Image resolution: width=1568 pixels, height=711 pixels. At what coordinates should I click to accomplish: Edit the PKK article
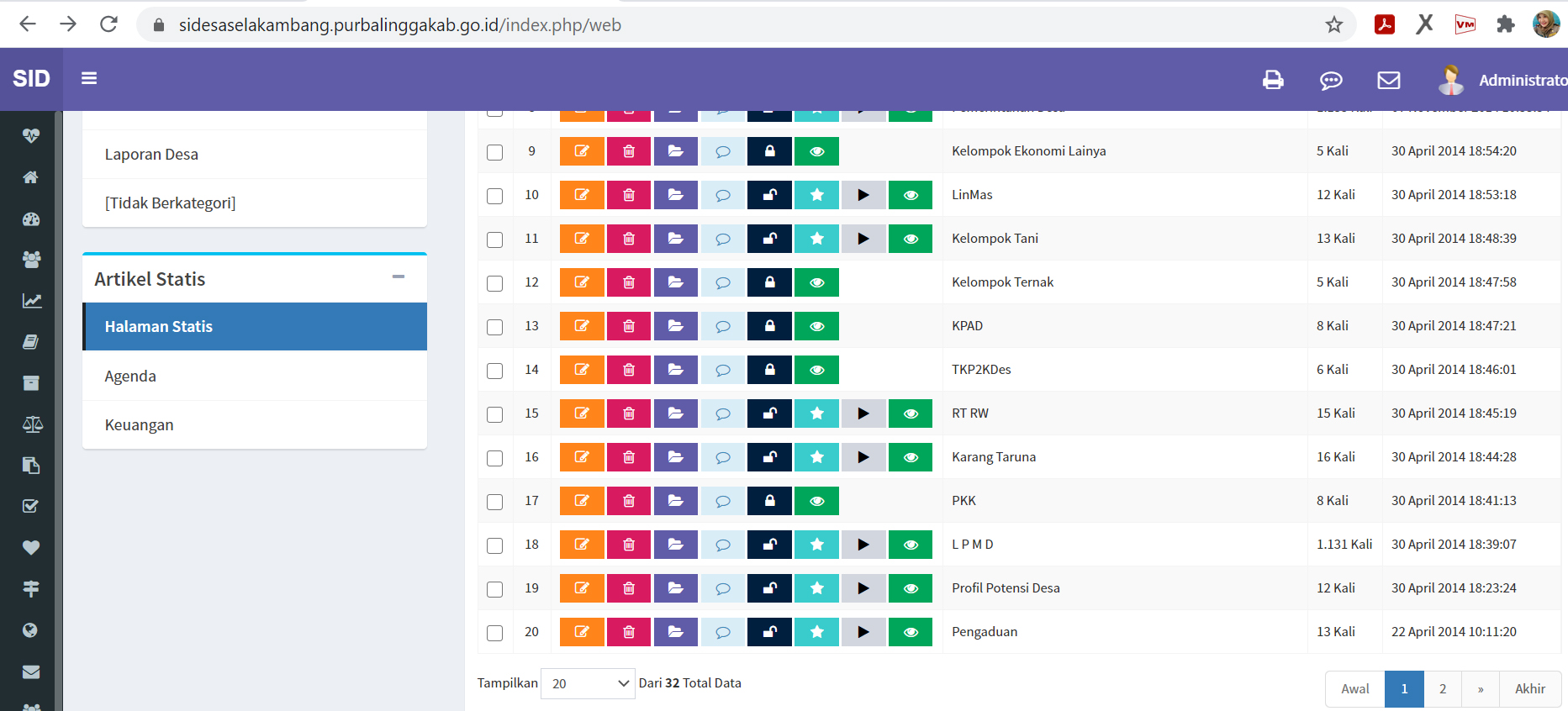click(x=582, y=501)
